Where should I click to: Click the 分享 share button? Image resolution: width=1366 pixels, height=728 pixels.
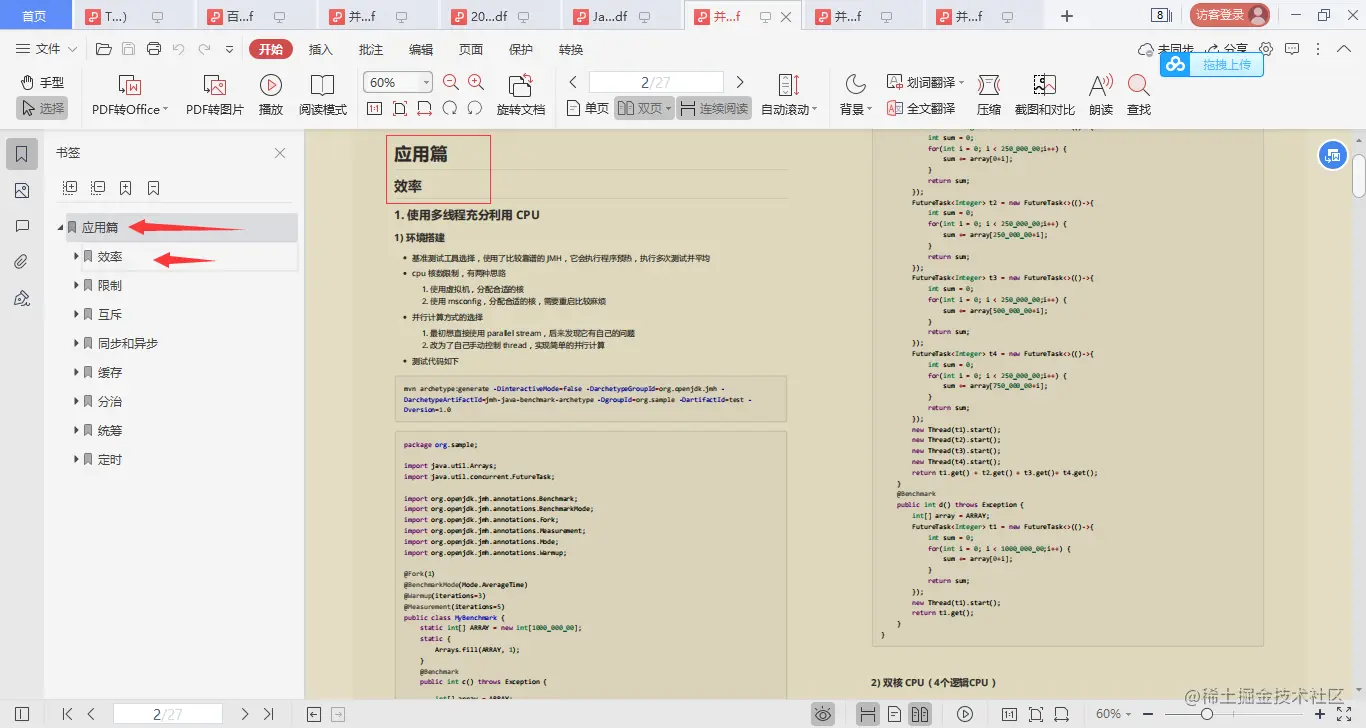coord(1227,49)
